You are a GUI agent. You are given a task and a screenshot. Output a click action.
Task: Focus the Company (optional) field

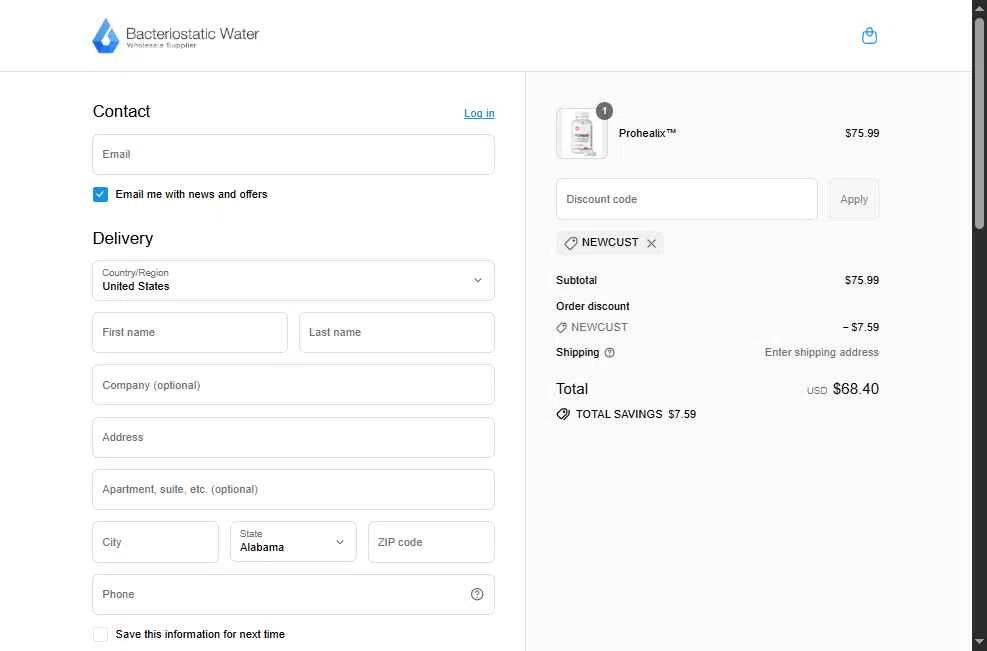(x=293, y=385)
